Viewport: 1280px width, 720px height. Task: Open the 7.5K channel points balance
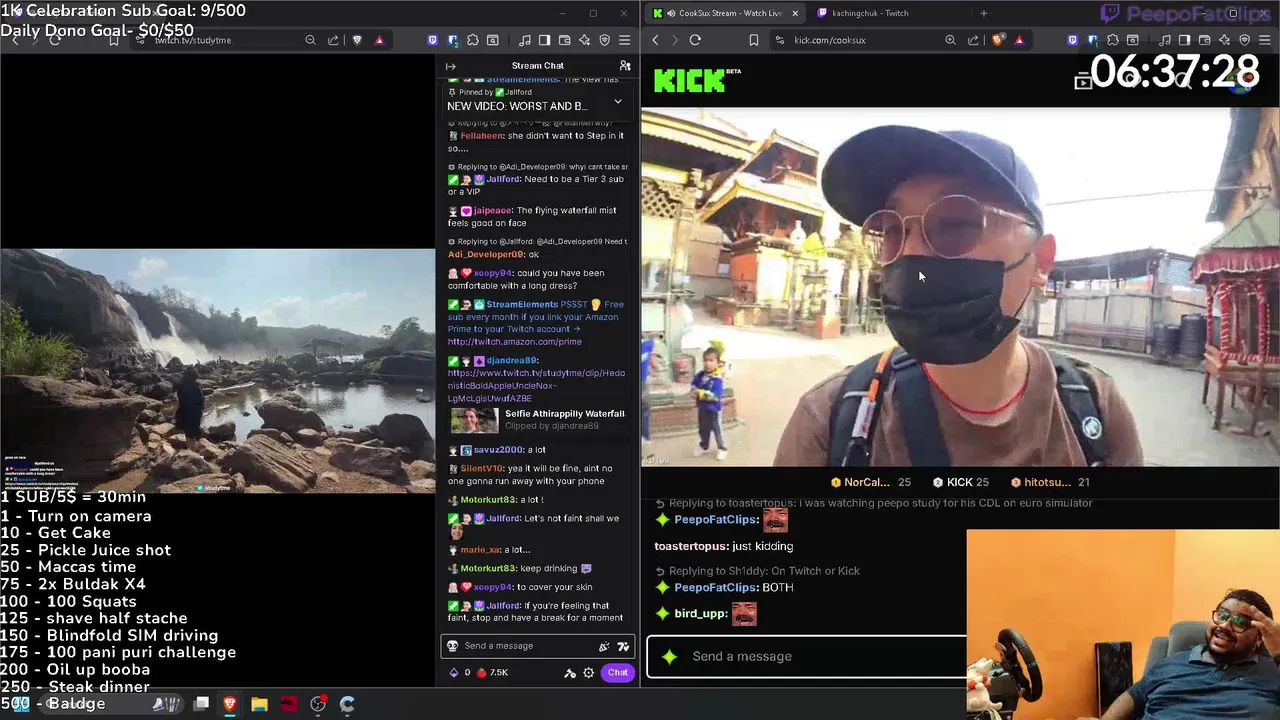492,673
